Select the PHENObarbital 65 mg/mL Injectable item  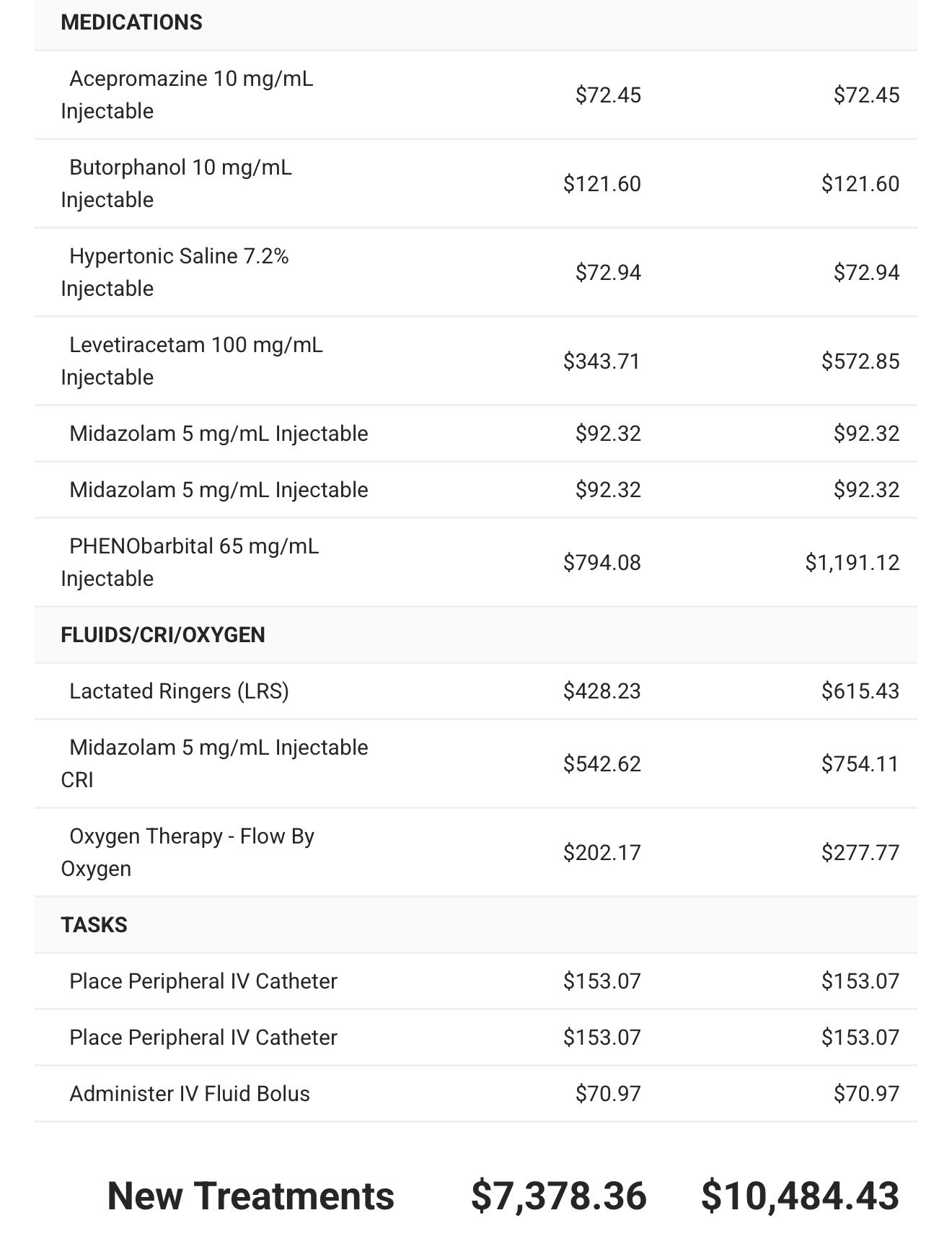click(x=190, y=562)
